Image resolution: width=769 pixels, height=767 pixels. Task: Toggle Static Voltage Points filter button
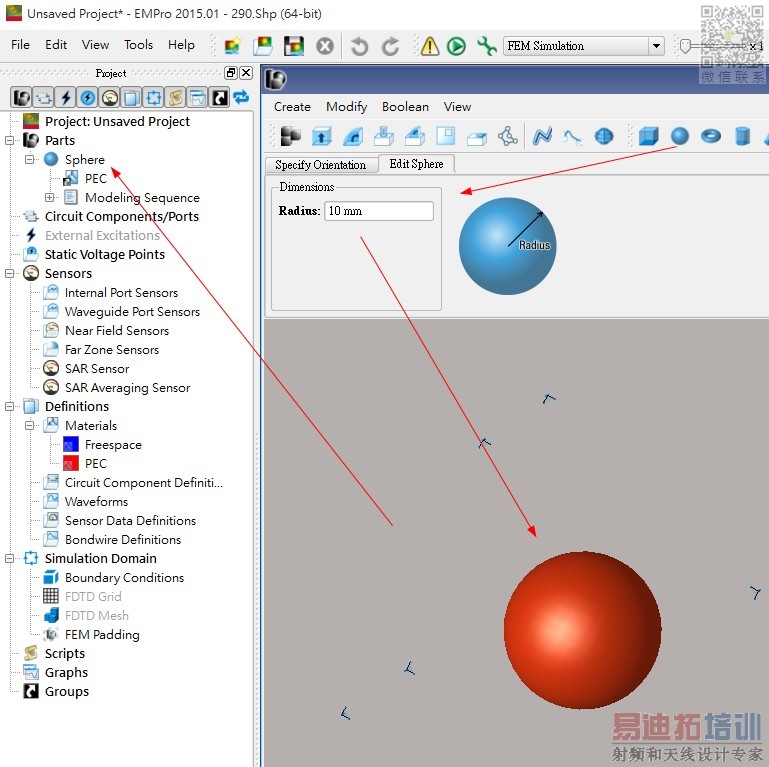(x=87, y=98)
